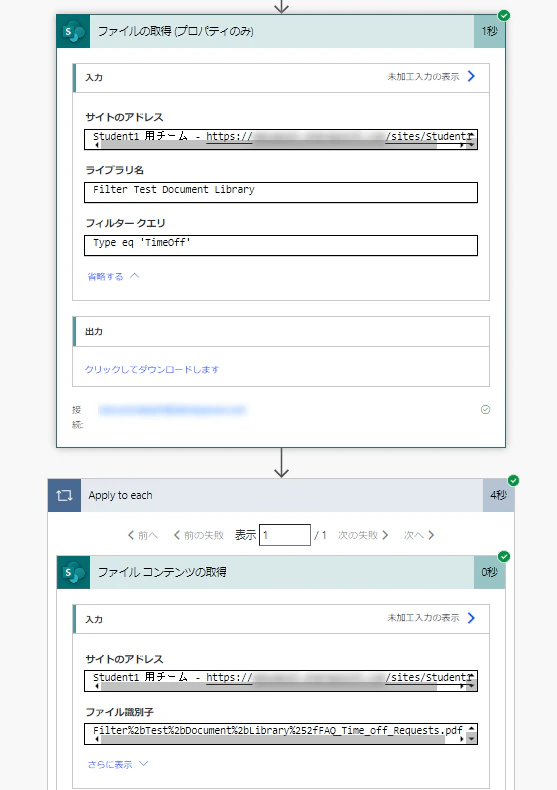557x790 pixels.
Task: Click the '/ 1' total iterations text
Action: 320,535
